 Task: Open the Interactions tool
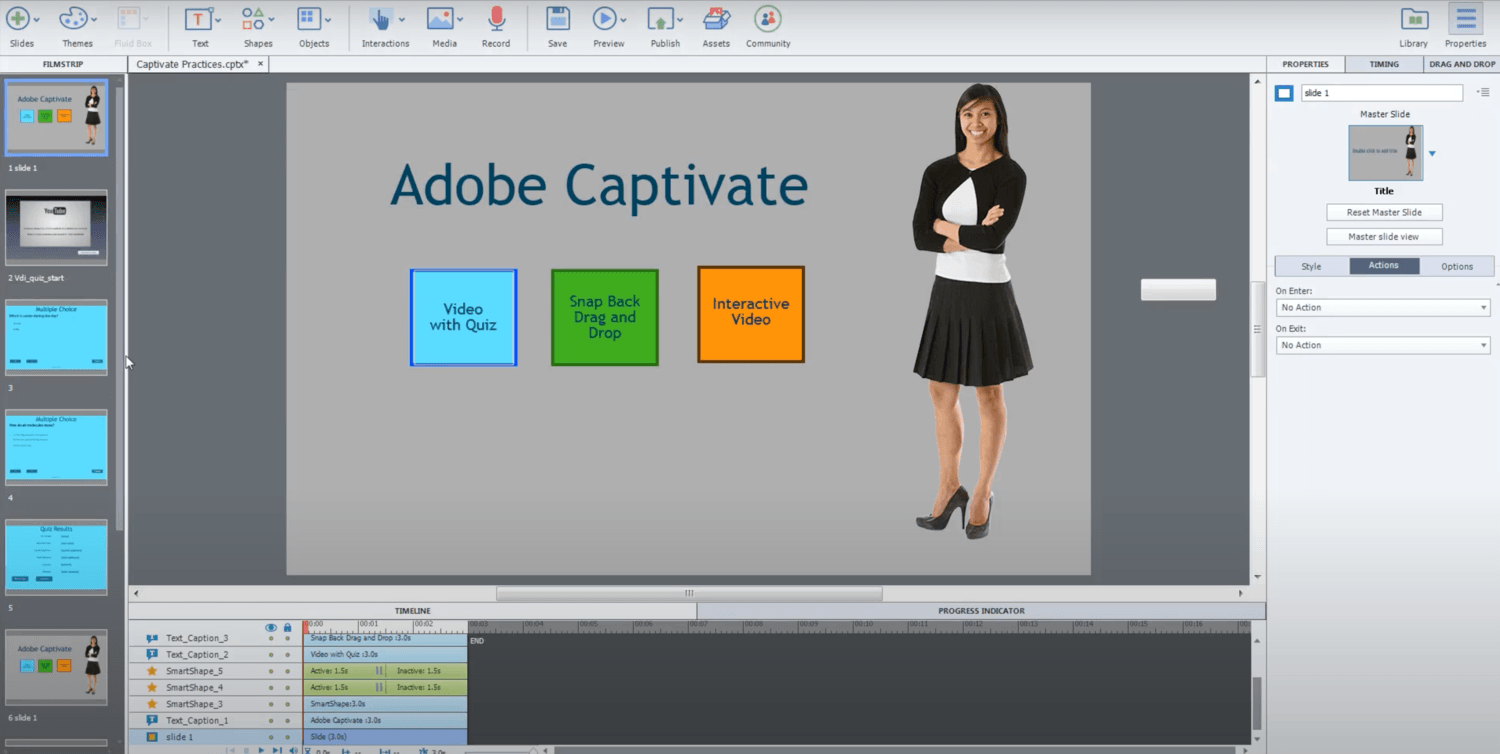coord(380,18)
